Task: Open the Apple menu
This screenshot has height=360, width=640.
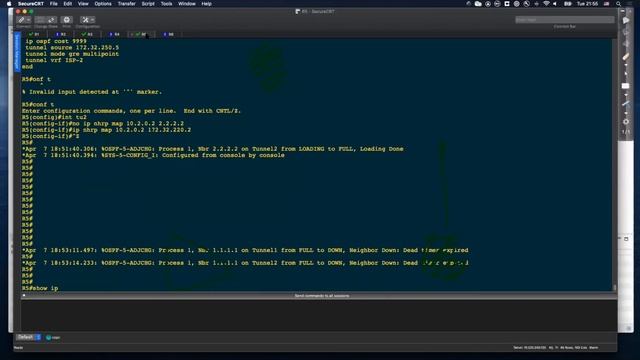Action: pos(9,4)
